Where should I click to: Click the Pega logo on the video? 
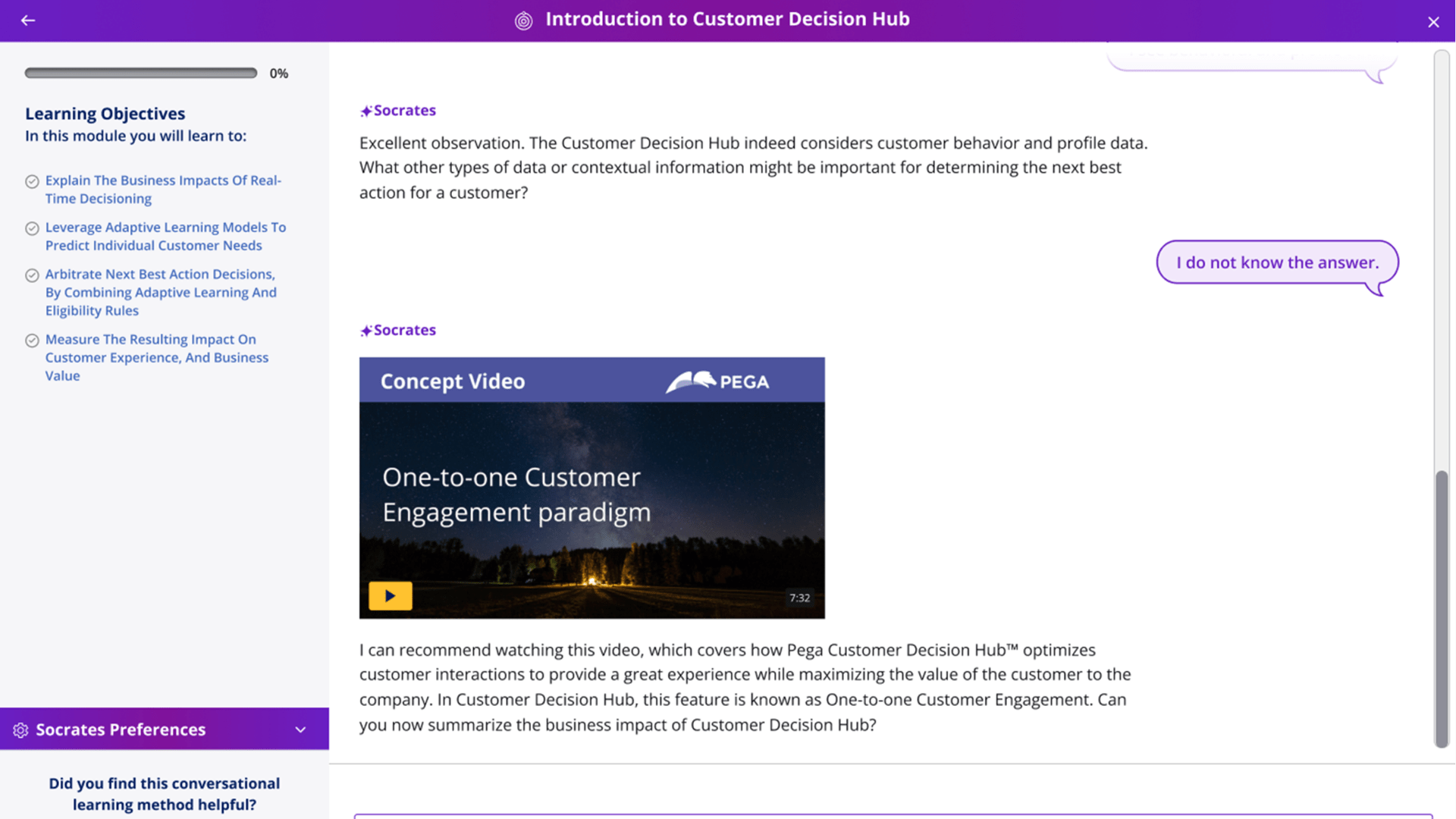pyautogui.click(x=717, y=381)
